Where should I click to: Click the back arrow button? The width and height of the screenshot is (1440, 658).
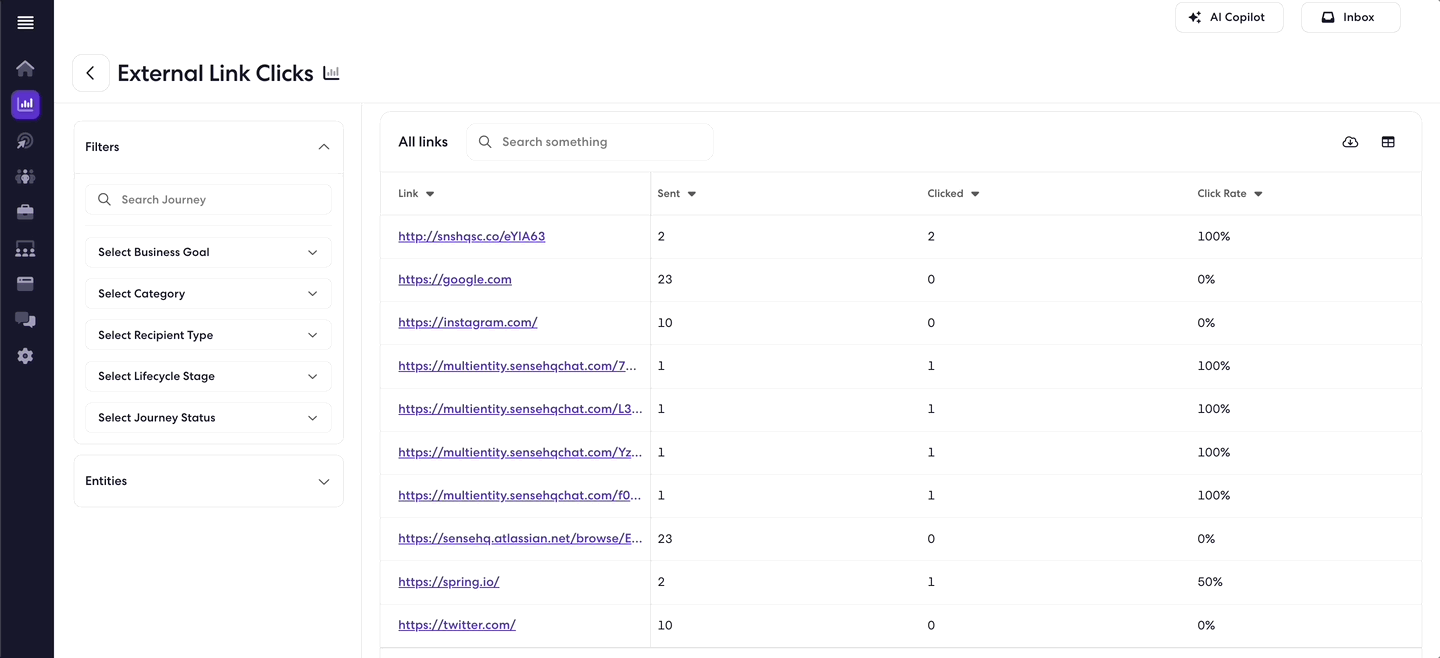click(91, 73)
